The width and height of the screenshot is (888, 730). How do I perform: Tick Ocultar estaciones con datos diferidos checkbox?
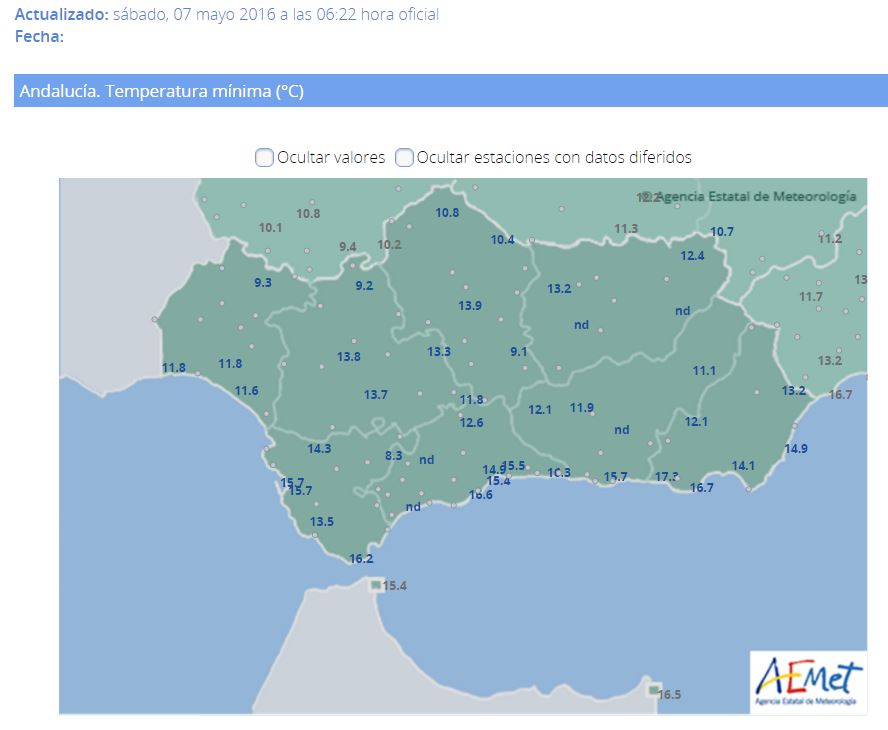(404, 157)
